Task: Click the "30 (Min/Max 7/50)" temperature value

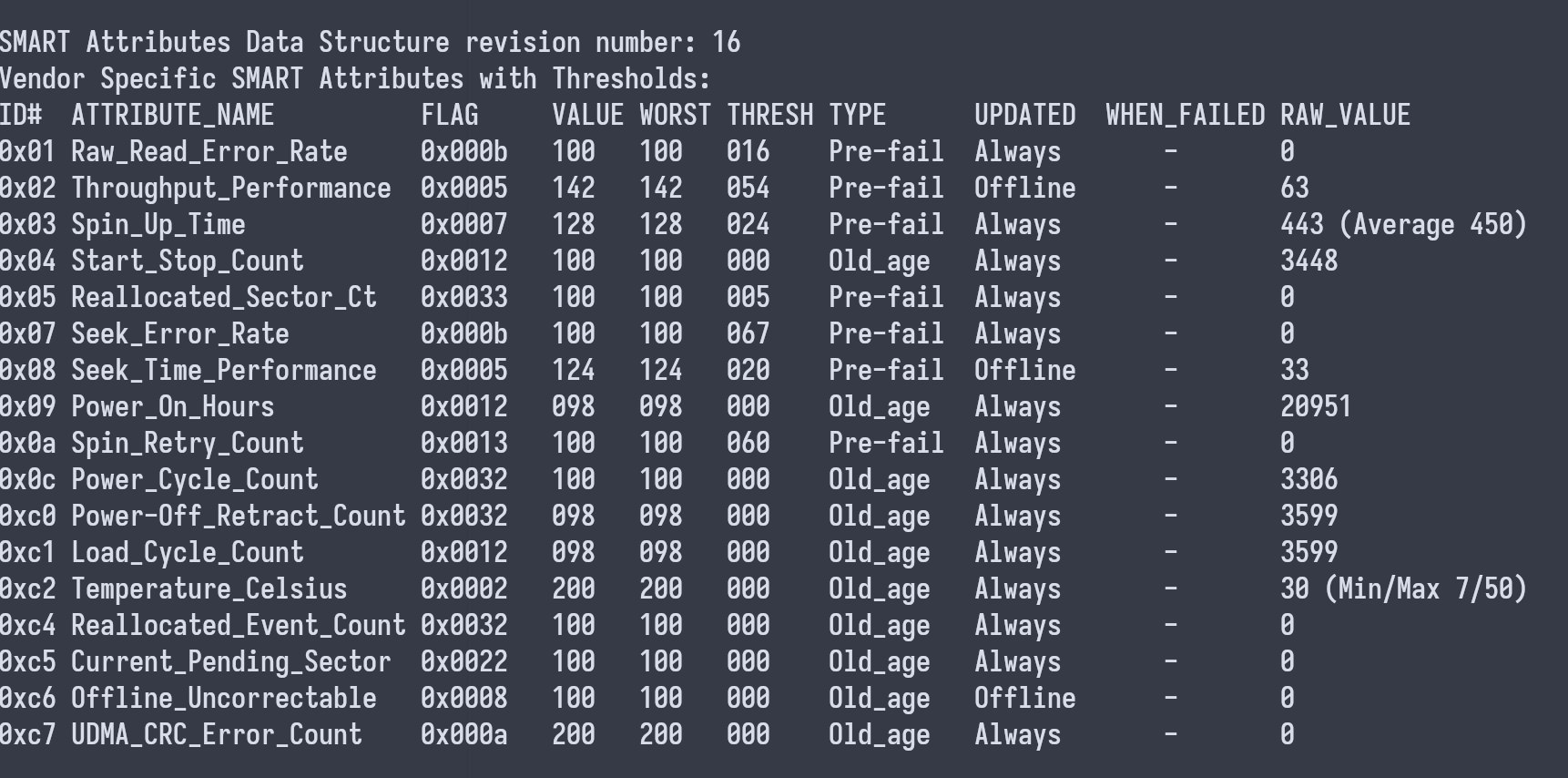Action: coord(1402,589)
